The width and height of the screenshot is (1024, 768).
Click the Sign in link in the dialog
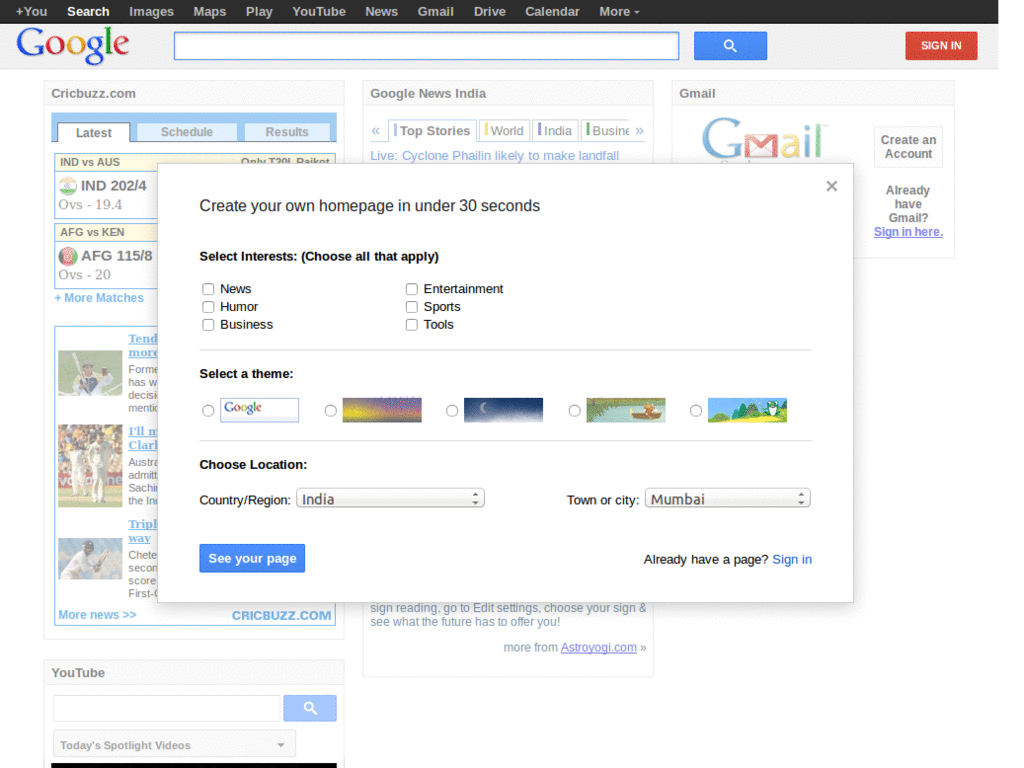point(792,560)
